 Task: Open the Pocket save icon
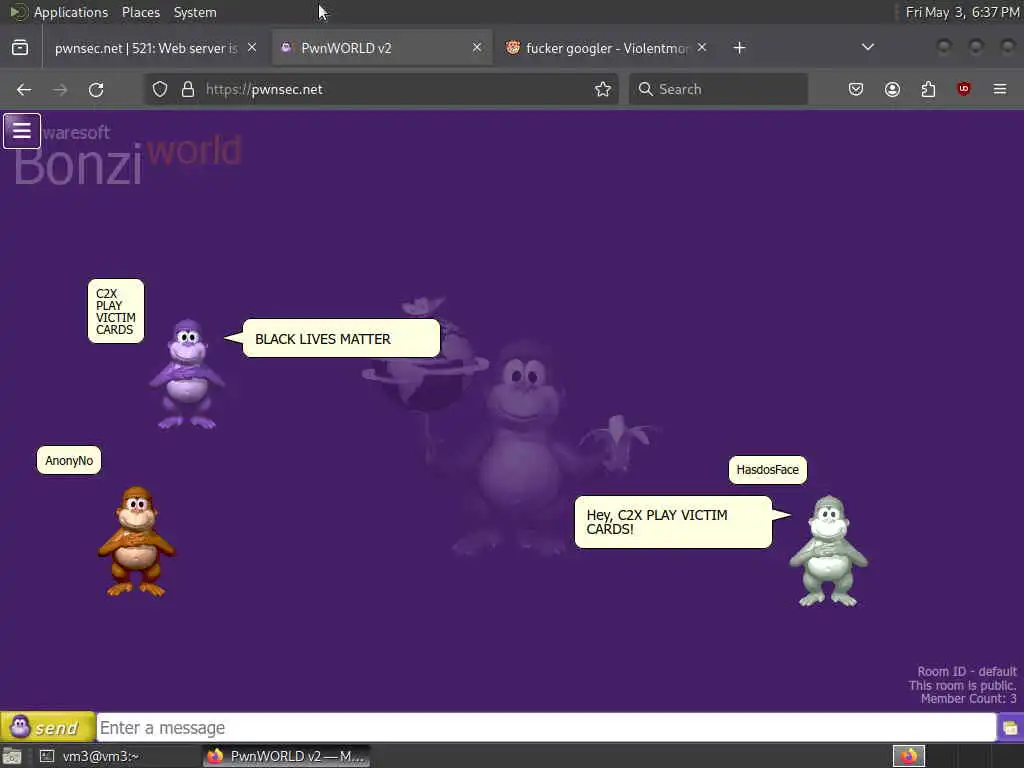pyautogui.click(x=856, y=89)
